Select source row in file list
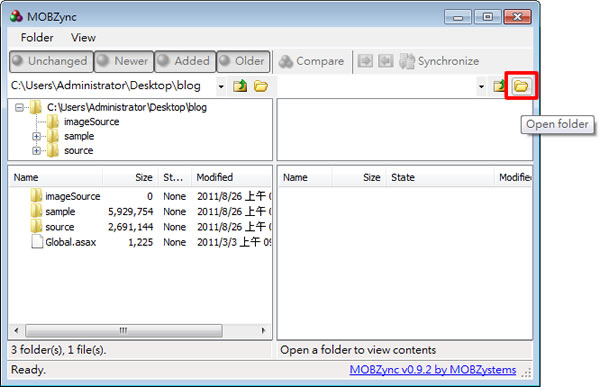 click(140, 227)
